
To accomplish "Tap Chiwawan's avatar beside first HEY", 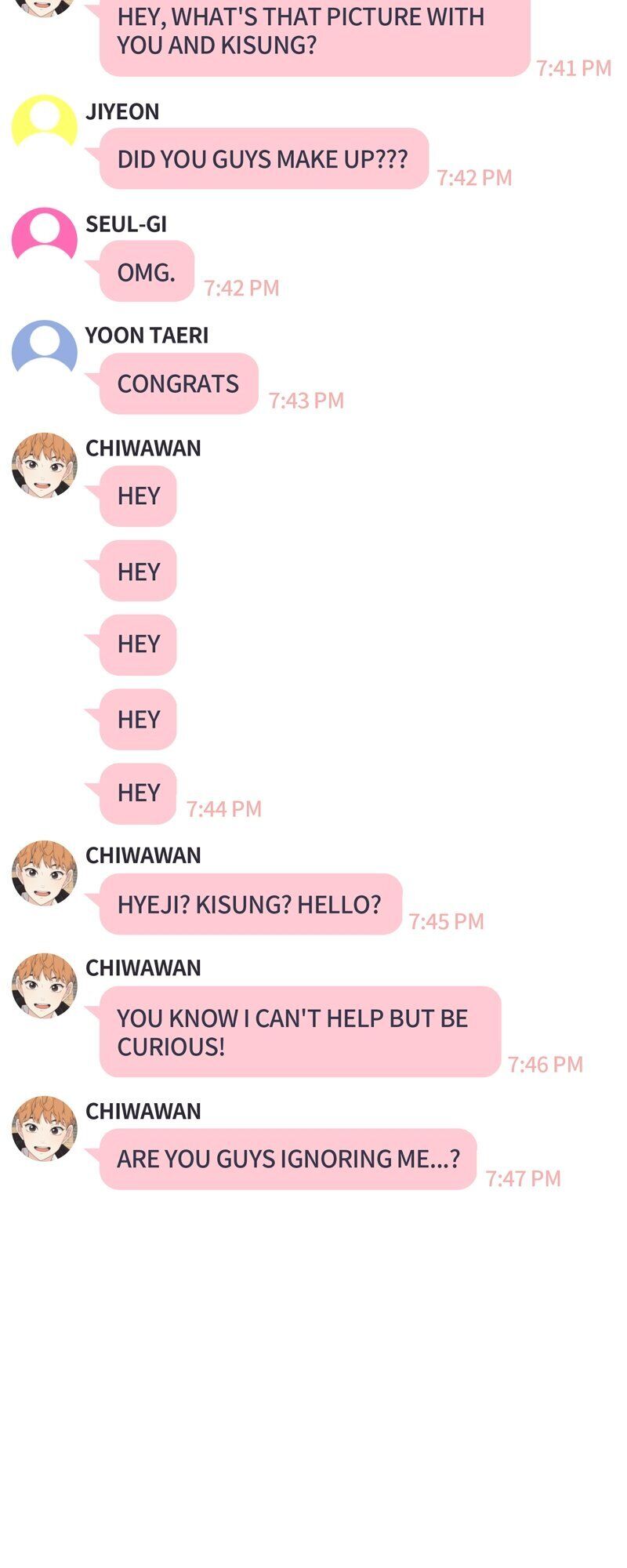I will [45, 465].
